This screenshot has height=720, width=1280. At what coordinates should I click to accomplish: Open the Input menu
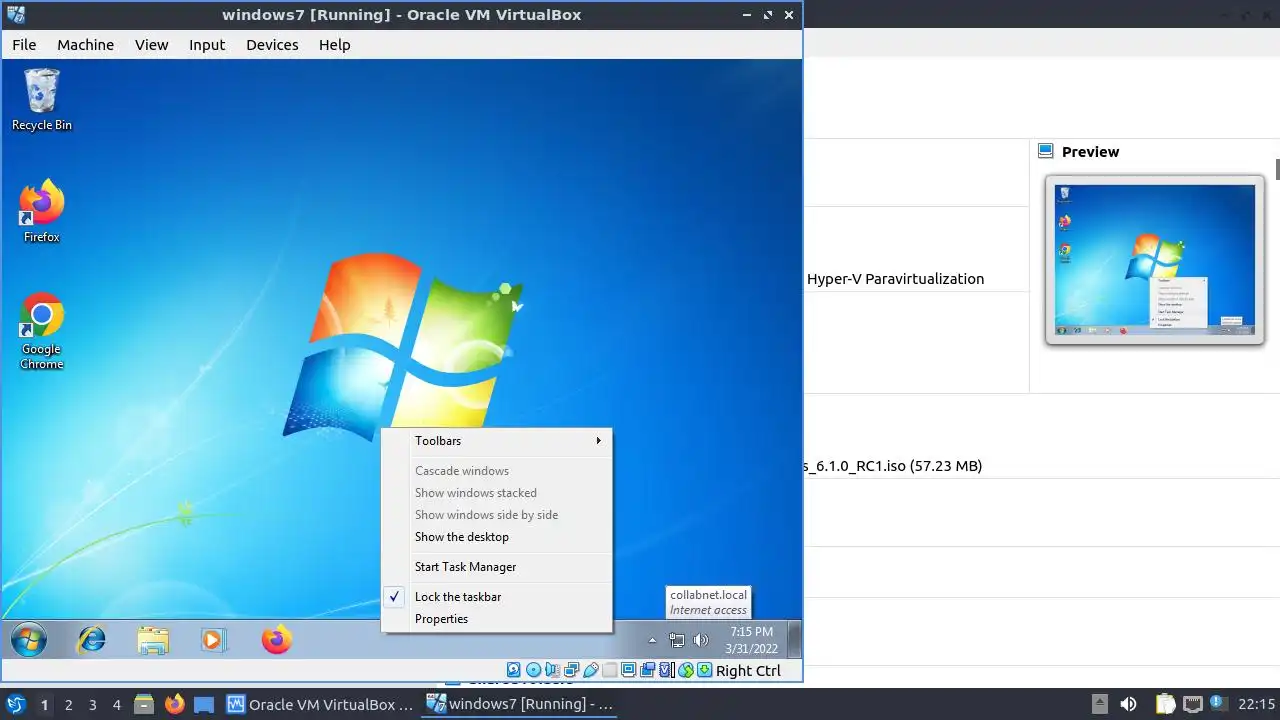click(x=207, y=45)
